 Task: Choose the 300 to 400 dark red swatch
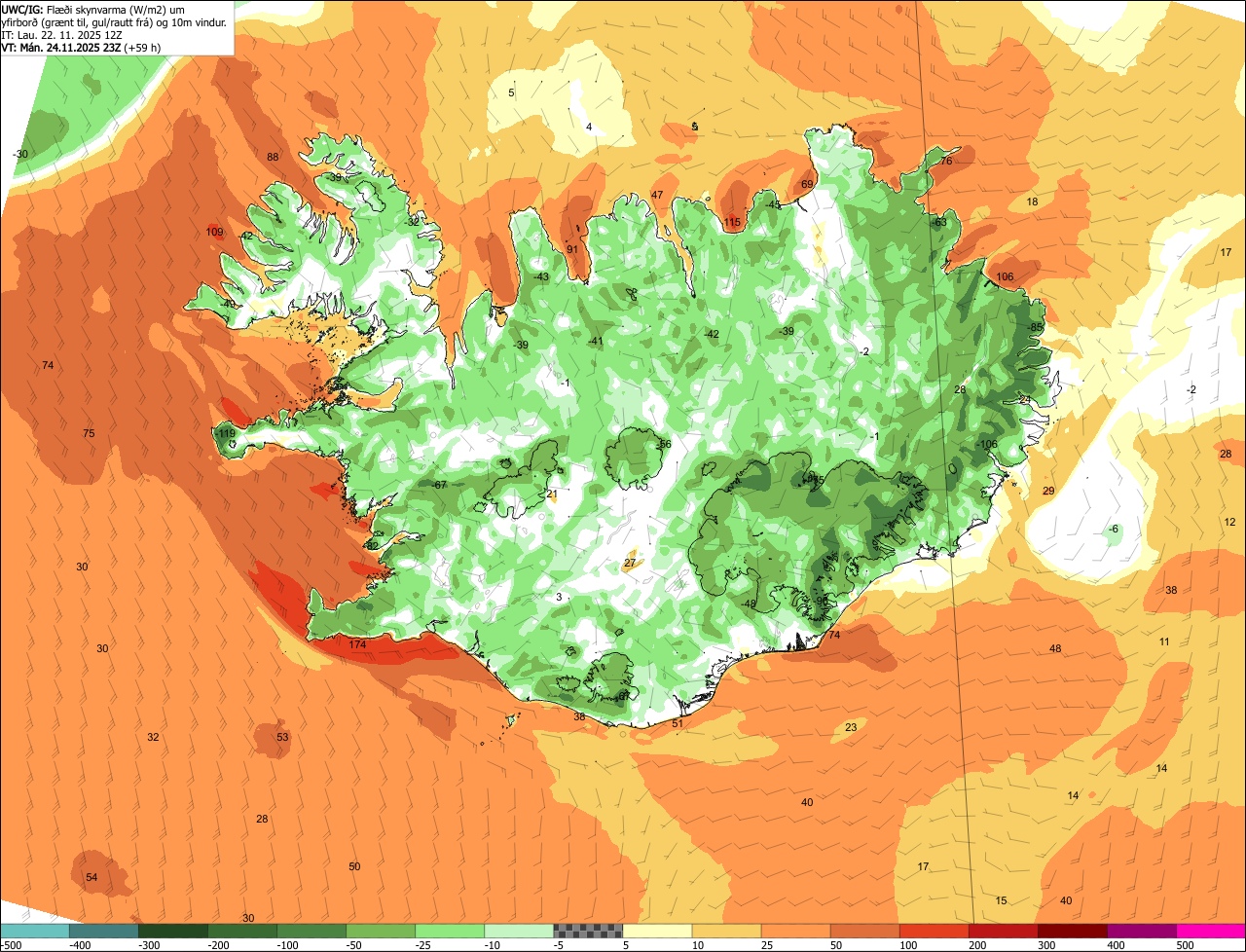[x=1072, y=931]
